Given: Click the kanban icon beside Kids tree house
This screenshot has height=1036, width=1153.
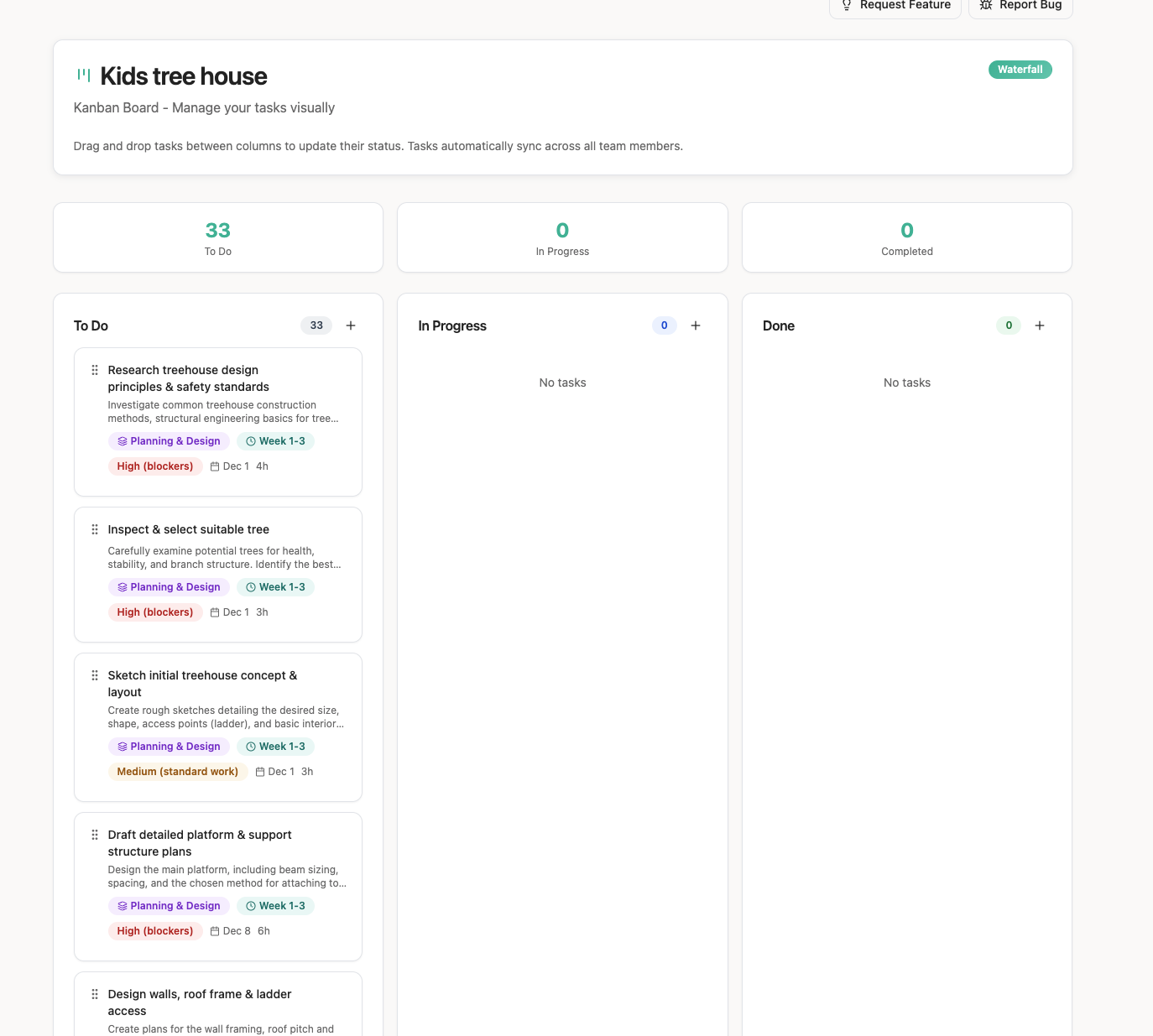Looking at the screenshot, I should pyautogui.click(x=83, y=75).
